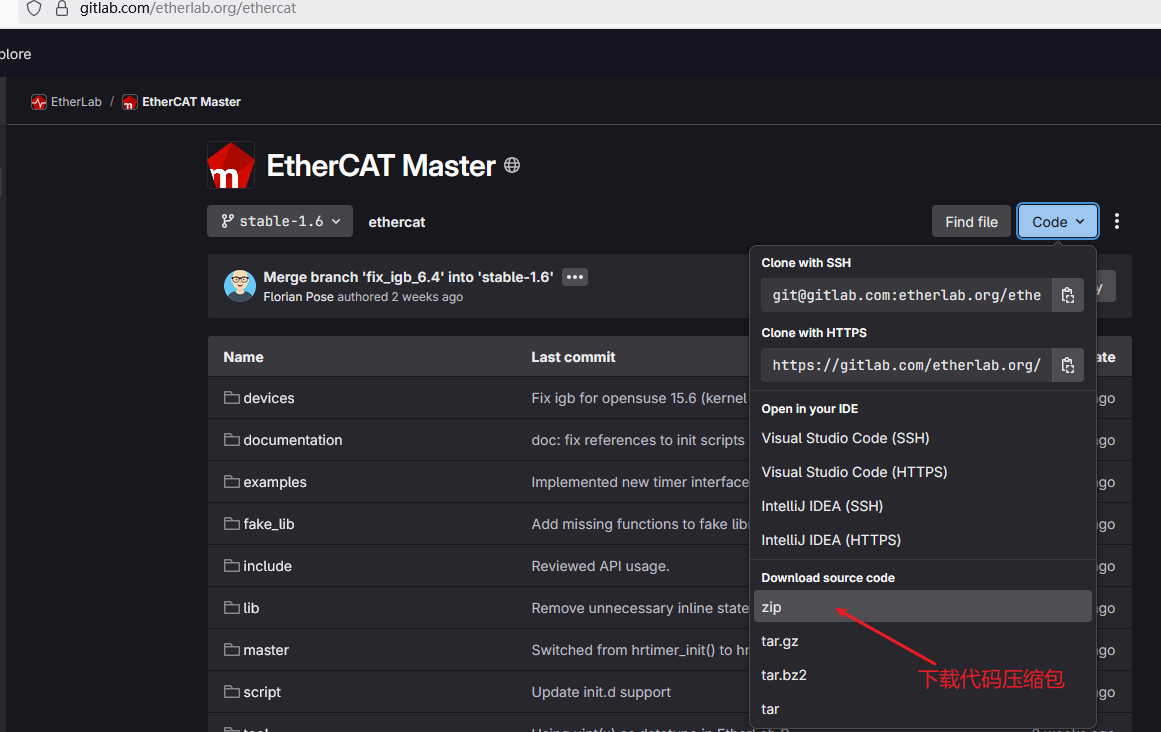
Task: Click the SSH clone URL field
Action: 906,295
